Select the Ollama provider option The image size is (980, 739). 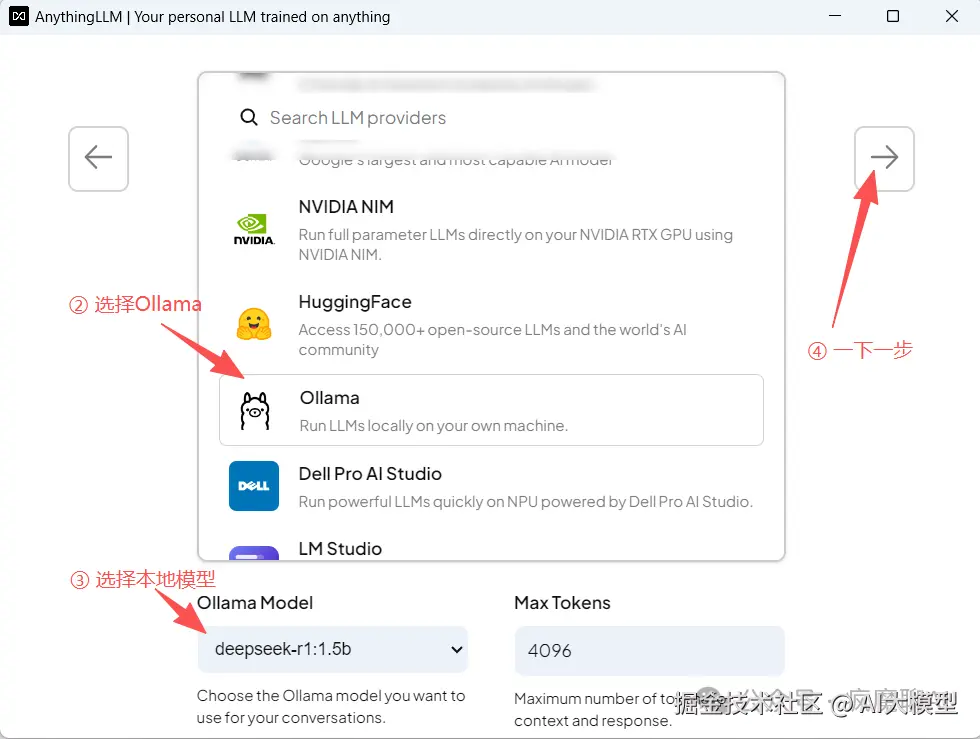[491, 410]
